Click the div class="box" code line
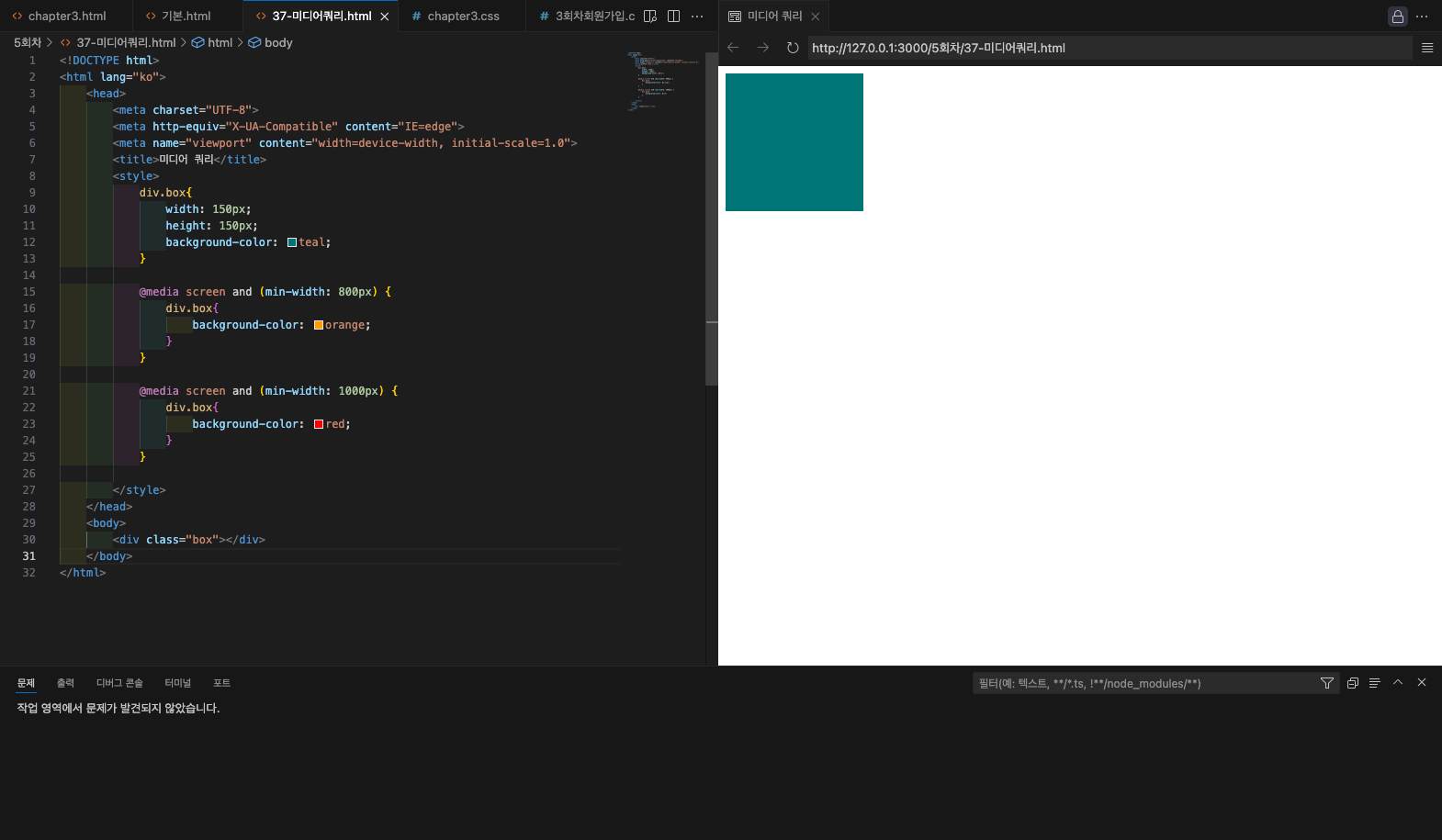This screenshot has width=1442, height=840. 189,540
